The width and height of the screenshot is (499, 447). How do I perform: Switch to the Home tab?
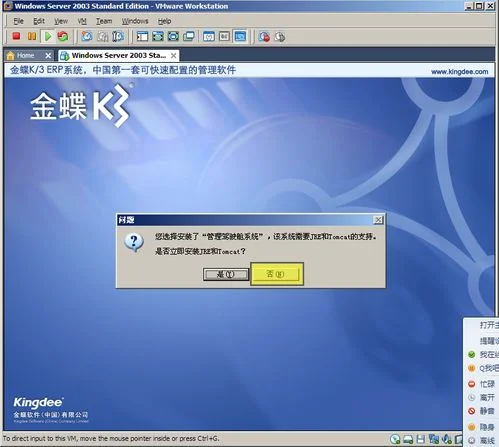29,55
